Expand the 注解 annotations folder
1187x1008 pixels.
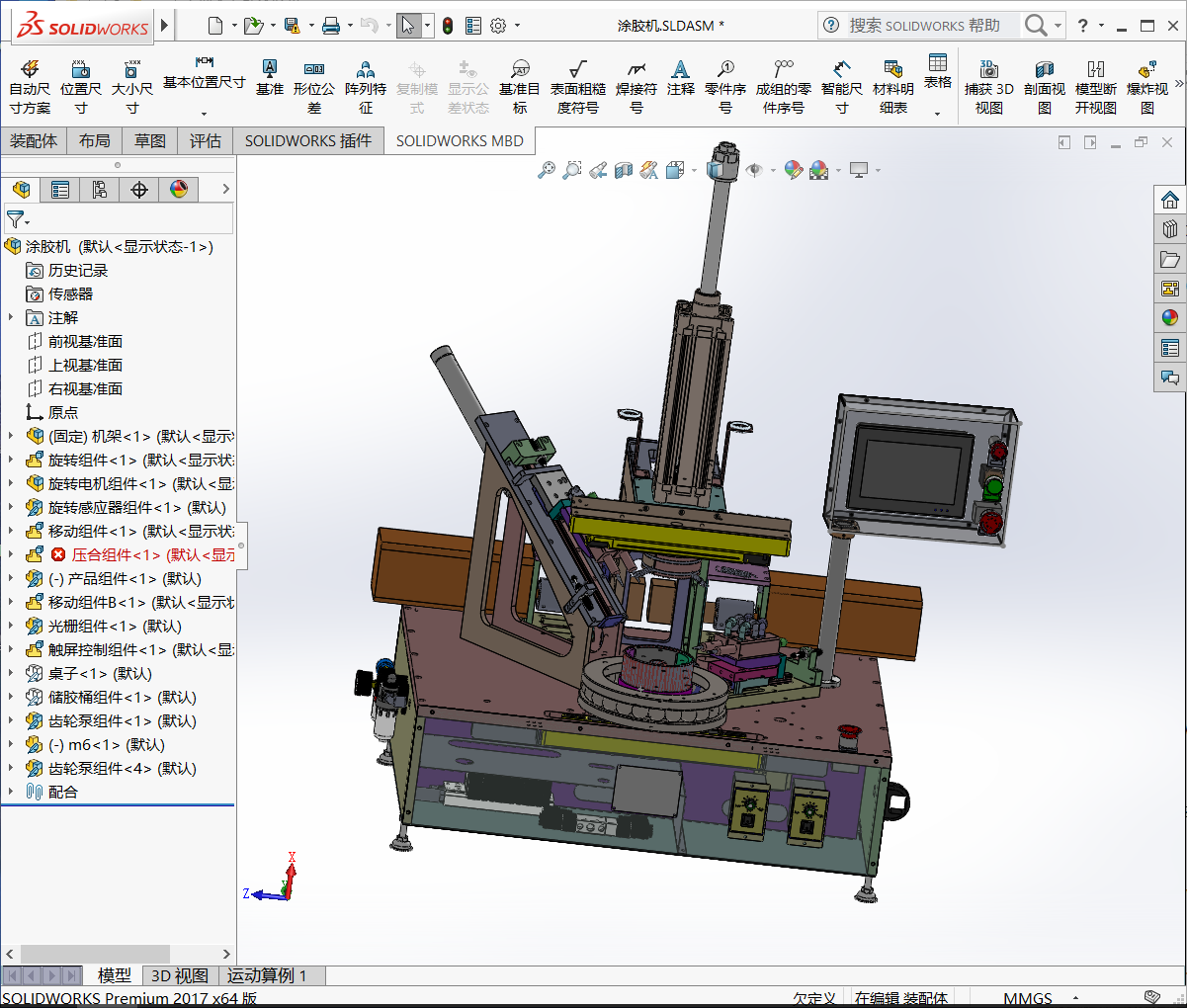point(11,317)
